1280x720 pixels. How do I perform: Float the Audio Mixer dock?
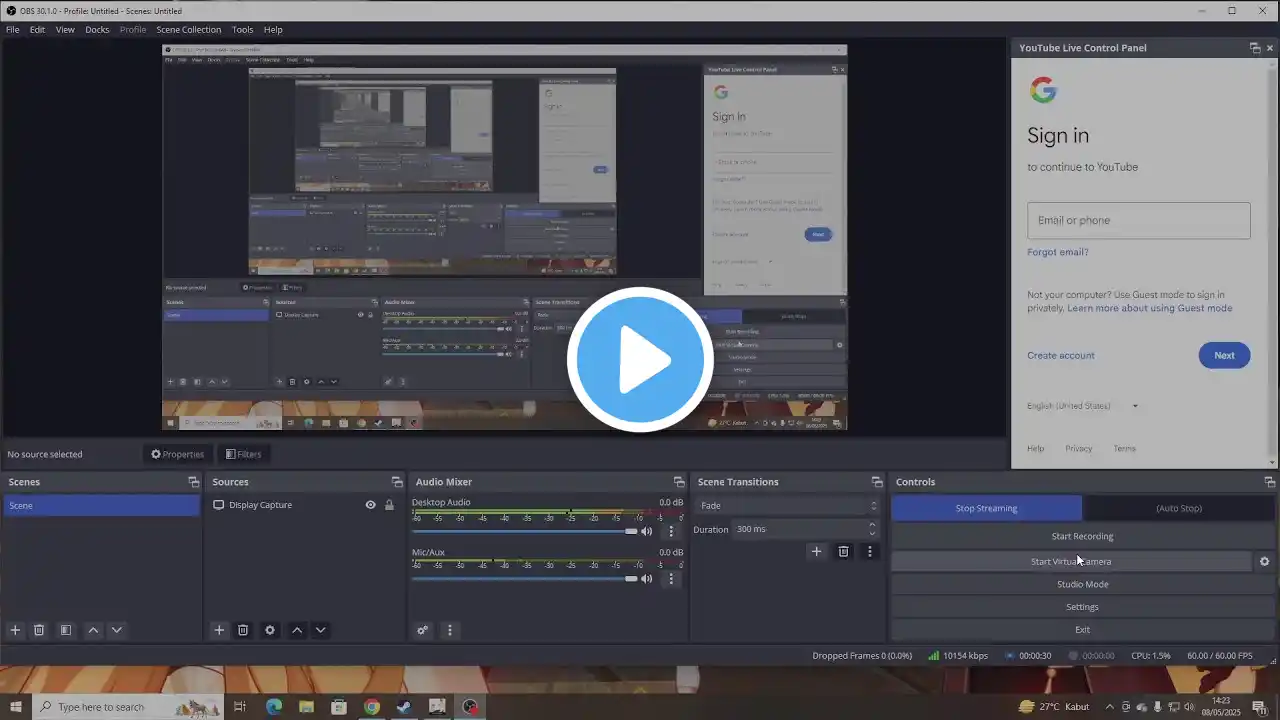[679, 482]
